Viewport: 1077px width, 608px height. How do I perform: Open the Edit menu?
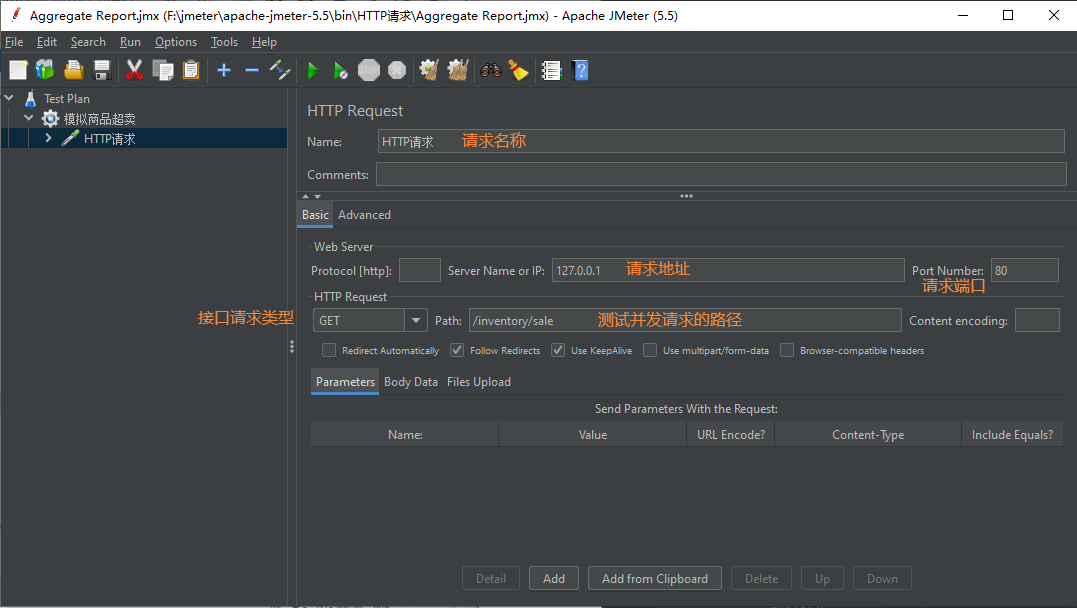pos(47,42)
